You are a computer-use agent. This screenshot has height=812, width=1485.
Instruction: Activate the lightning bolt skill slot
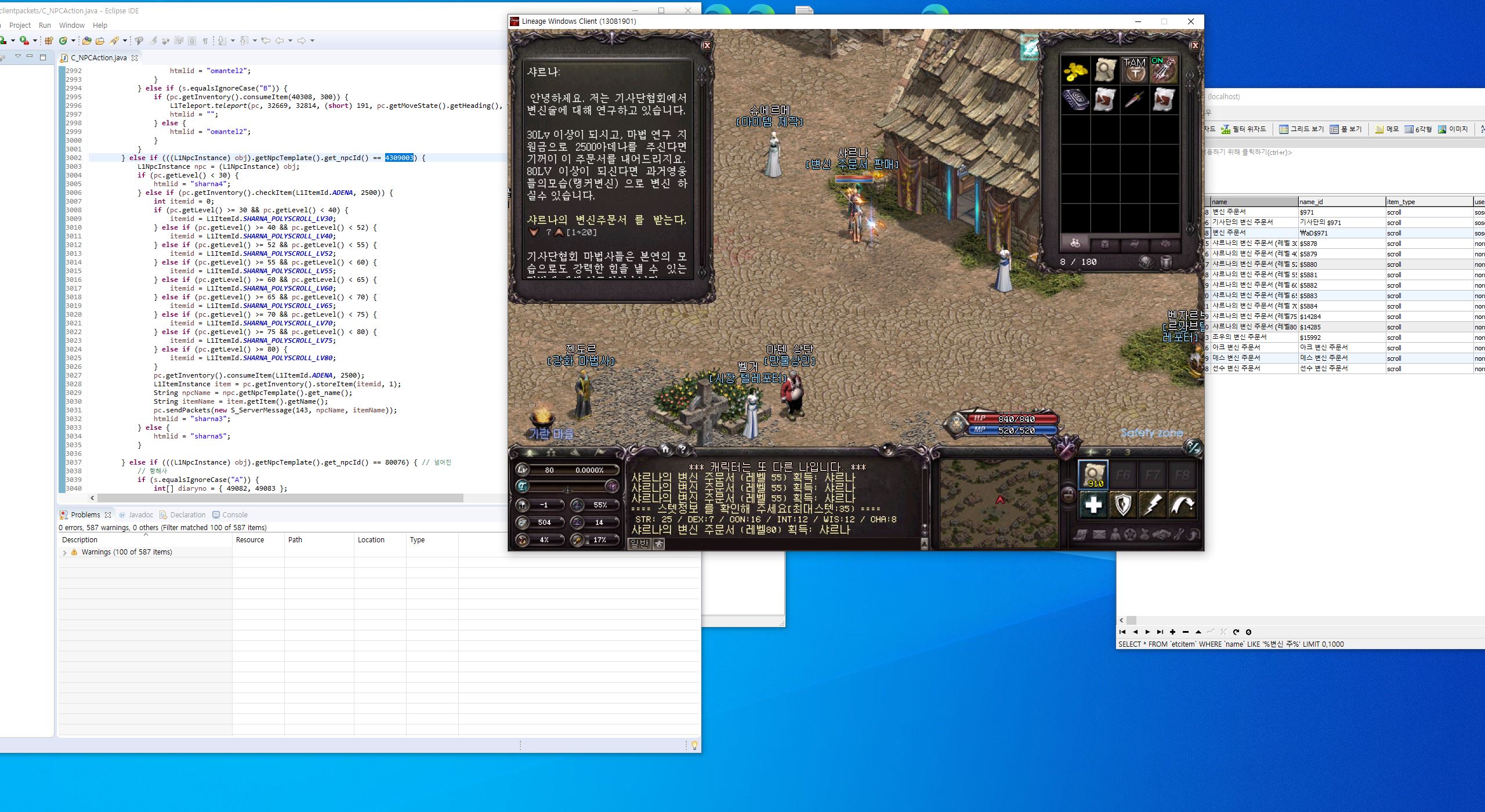1153,505
